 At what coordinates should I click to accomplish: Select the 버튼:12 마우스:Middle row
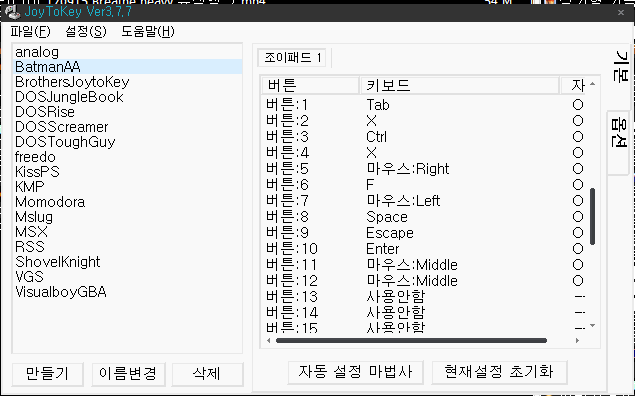click(424, 281)
